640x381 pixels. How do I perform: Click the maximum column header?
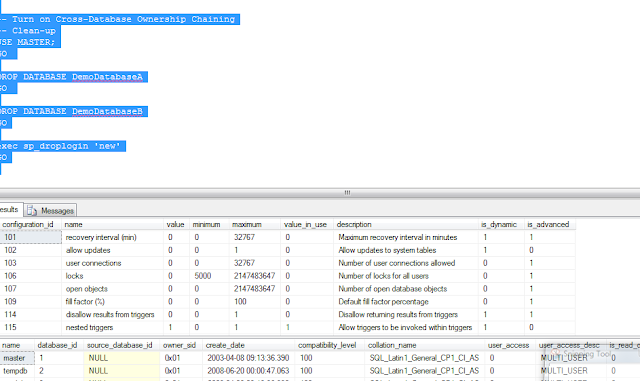click(x=254, y=225)
